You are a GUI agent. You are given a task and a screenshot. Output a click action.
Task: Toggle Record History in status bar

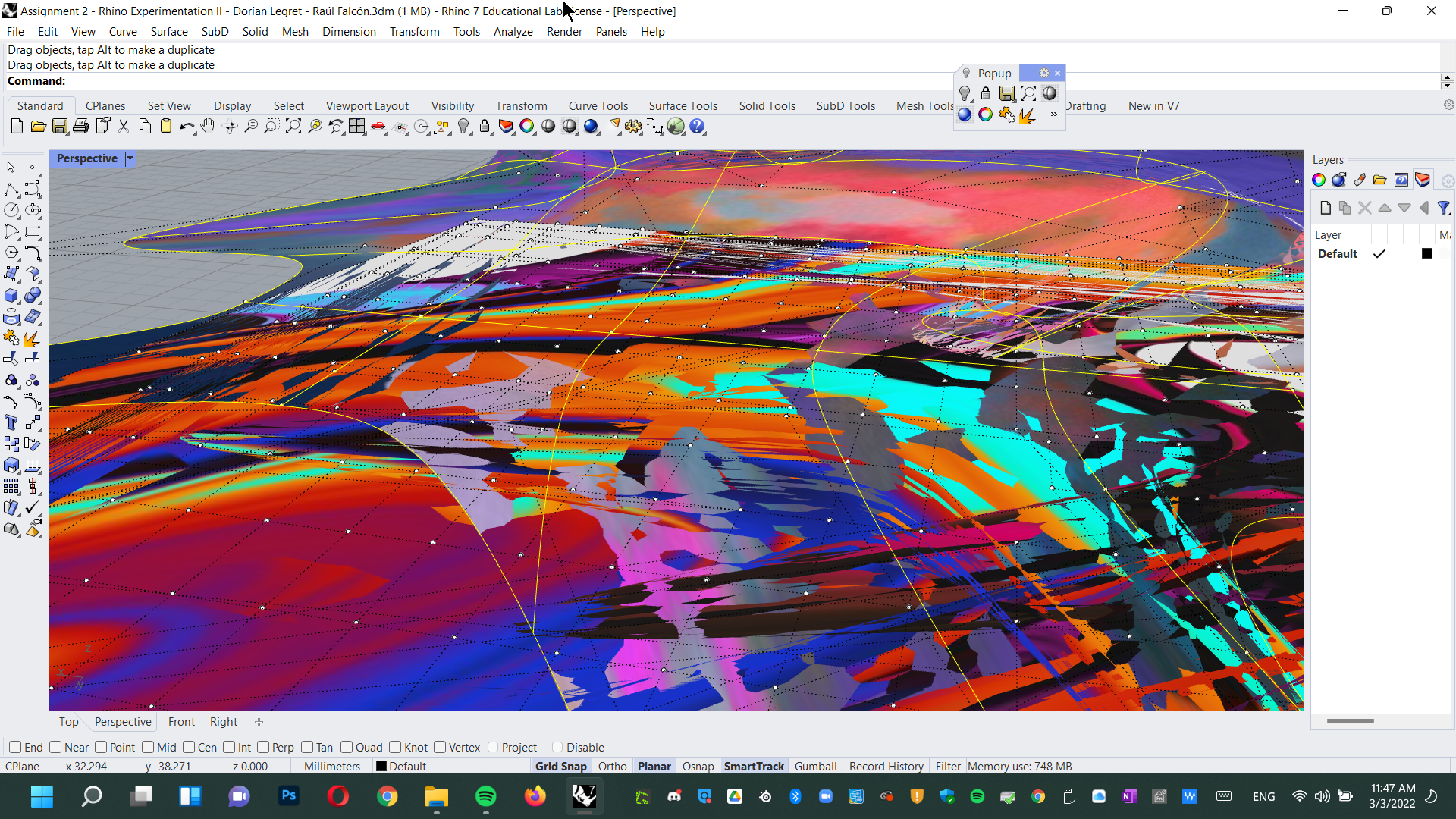pyautogui.click(x=886, y=767)
